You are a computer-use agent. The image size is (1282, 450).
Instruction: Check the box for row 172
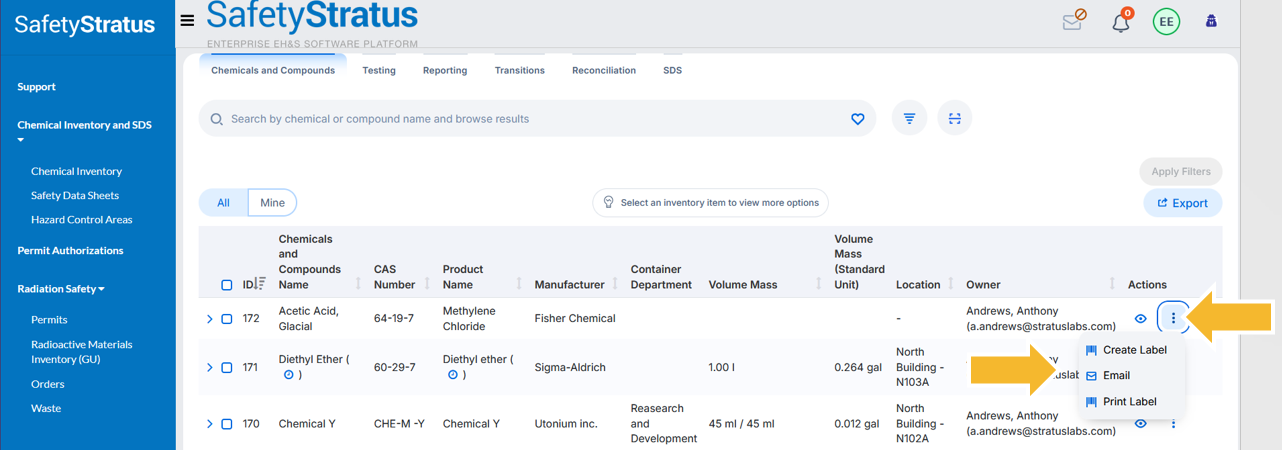coord(227,319)
